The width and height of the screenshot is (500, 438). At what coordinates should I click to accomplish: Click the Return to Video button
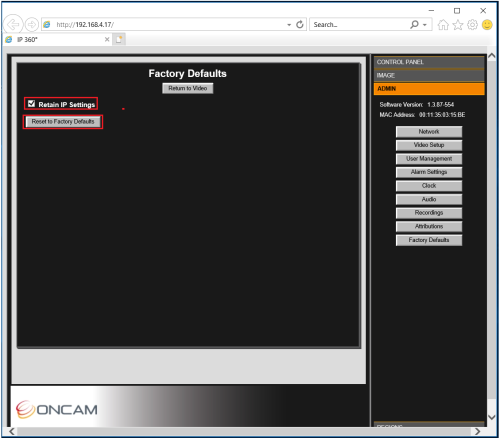pos(188,88)
